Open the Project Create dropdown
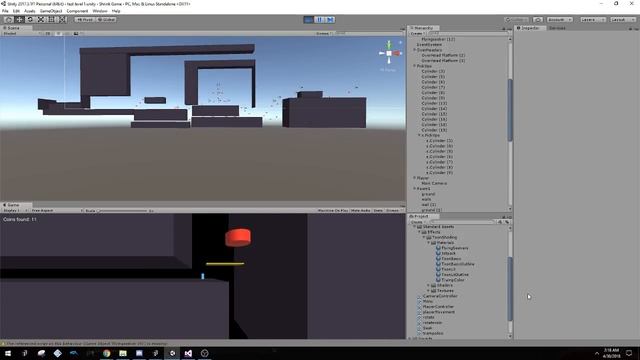Viewport: 640px width, 360px height. coord(417,222)
